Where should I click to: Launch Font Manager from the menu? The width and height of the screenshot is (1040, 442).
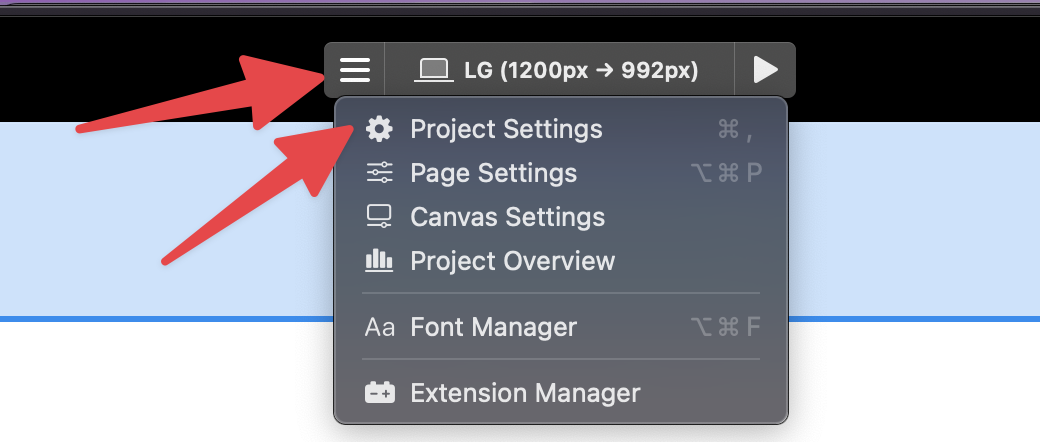tap(493, 327)
